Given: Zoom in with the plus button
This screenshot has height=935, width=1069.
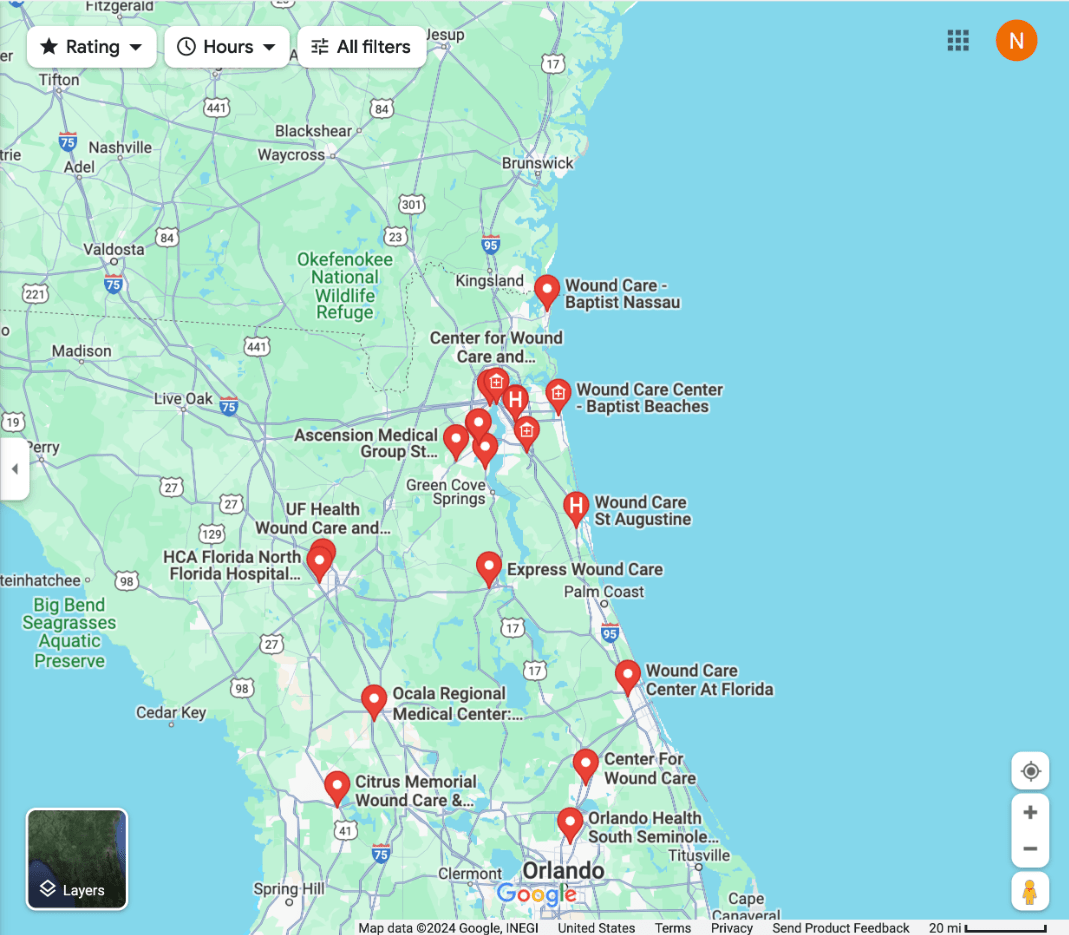Looking at the screenshot, I should point(1030,812).
